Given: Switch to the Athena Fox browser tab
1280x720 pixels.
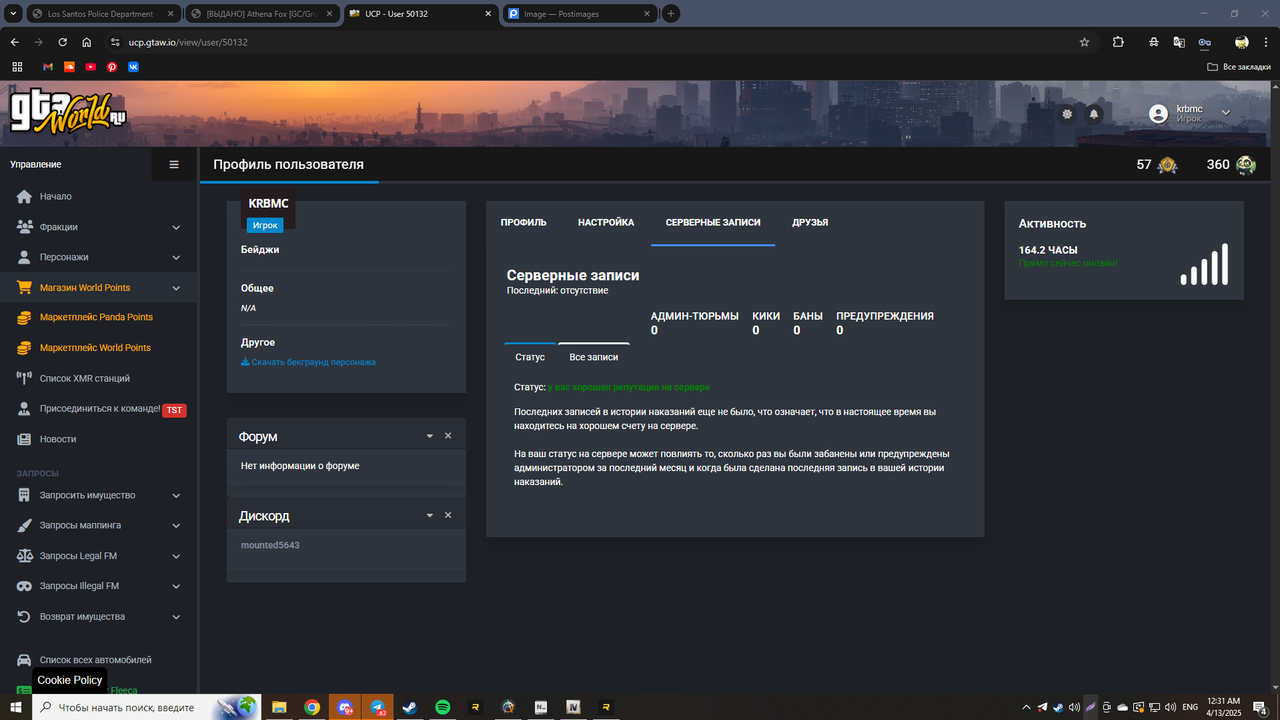Looking at the screenshot, I should click(262, 14).
